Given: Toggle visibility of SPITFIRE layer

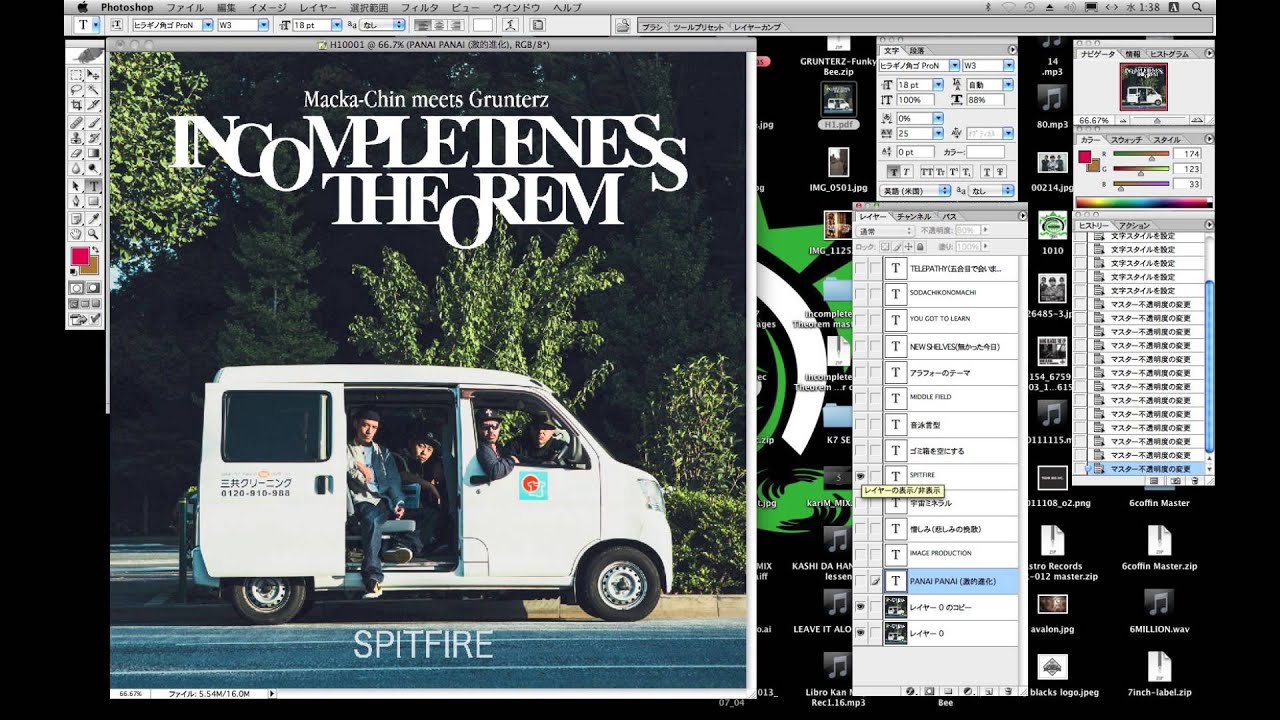Looking at the screenshot, I should coord(860,476).
